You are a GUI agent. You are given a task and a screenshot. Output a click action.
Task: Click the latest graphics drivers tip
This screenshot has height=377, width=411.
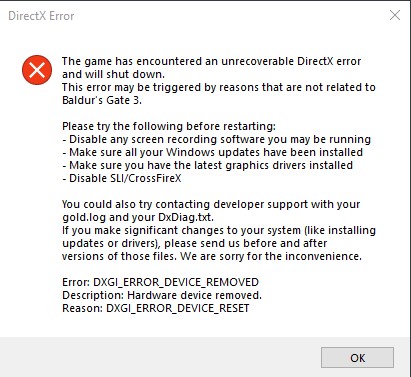click(207, 165)
